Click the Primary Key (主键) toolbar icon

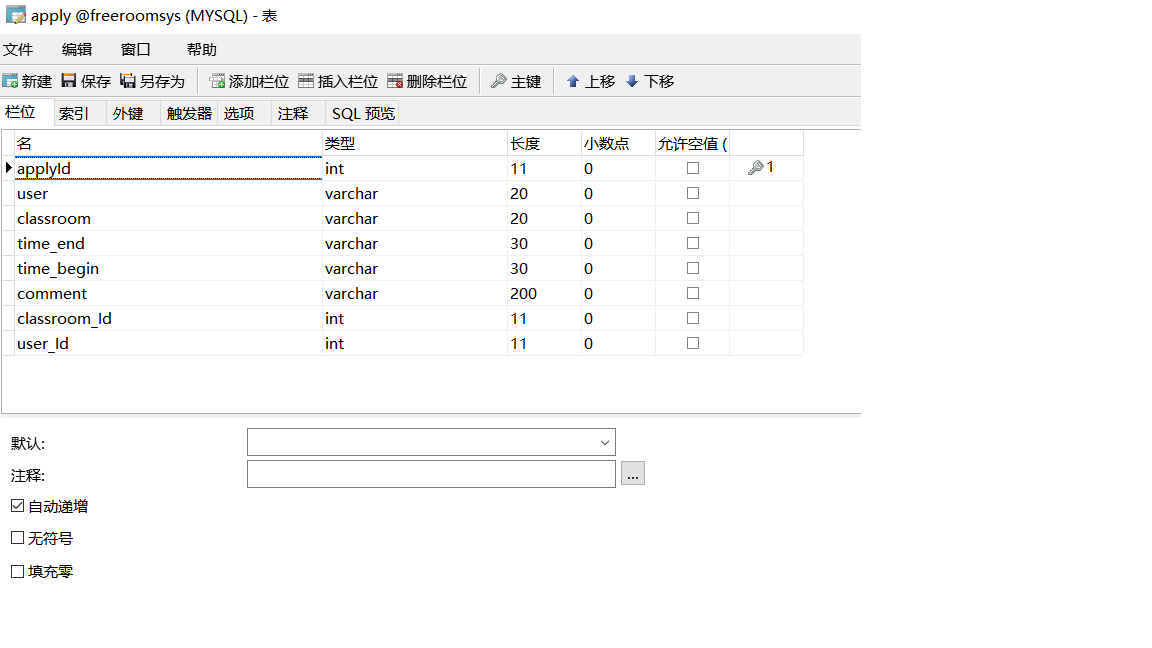click(x=499, y=81)
